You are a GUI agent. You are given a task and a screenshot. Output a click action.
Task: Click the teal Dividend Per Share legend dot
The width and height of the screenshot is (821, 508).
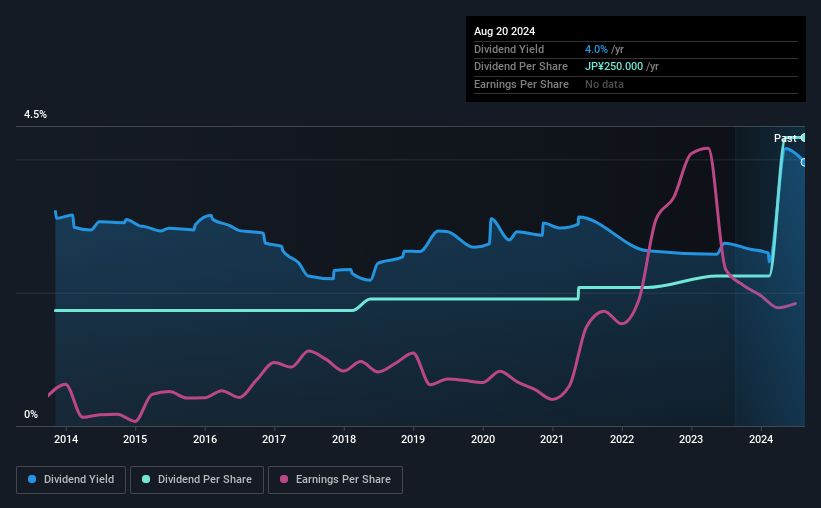pos(146,480)
